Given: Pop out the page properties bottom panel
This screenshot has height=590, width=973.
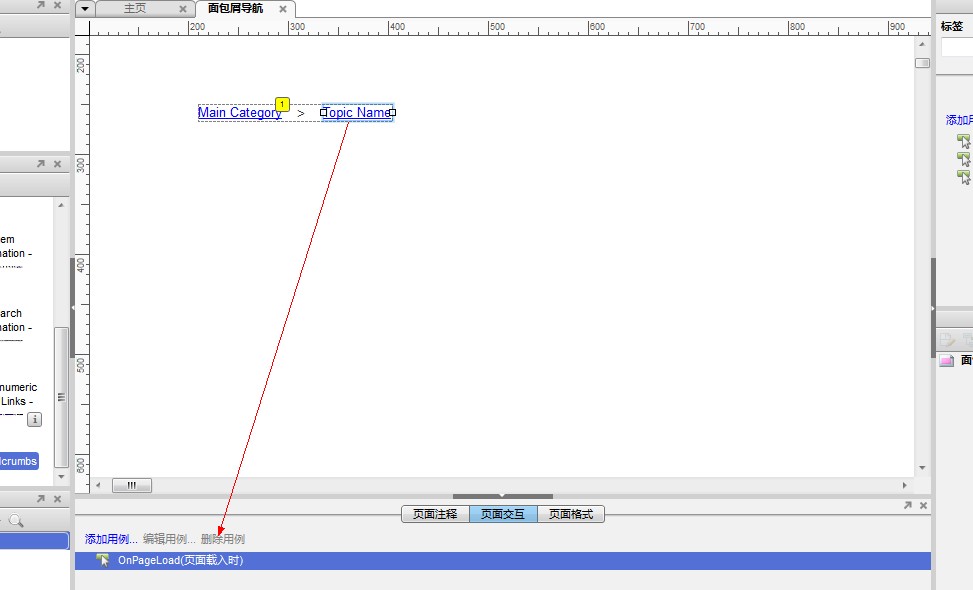Looking at the screenshot, I should (908, 506).
